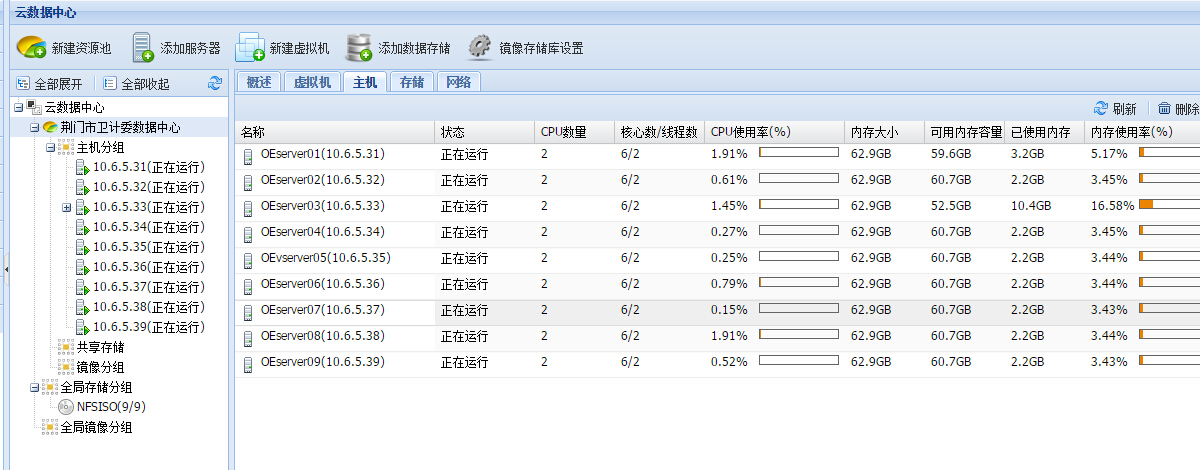This screenshot has height=470, width=1200.
Task: Select the OEserver03(10.6.5.33) table row
Action: pos(321,205)
